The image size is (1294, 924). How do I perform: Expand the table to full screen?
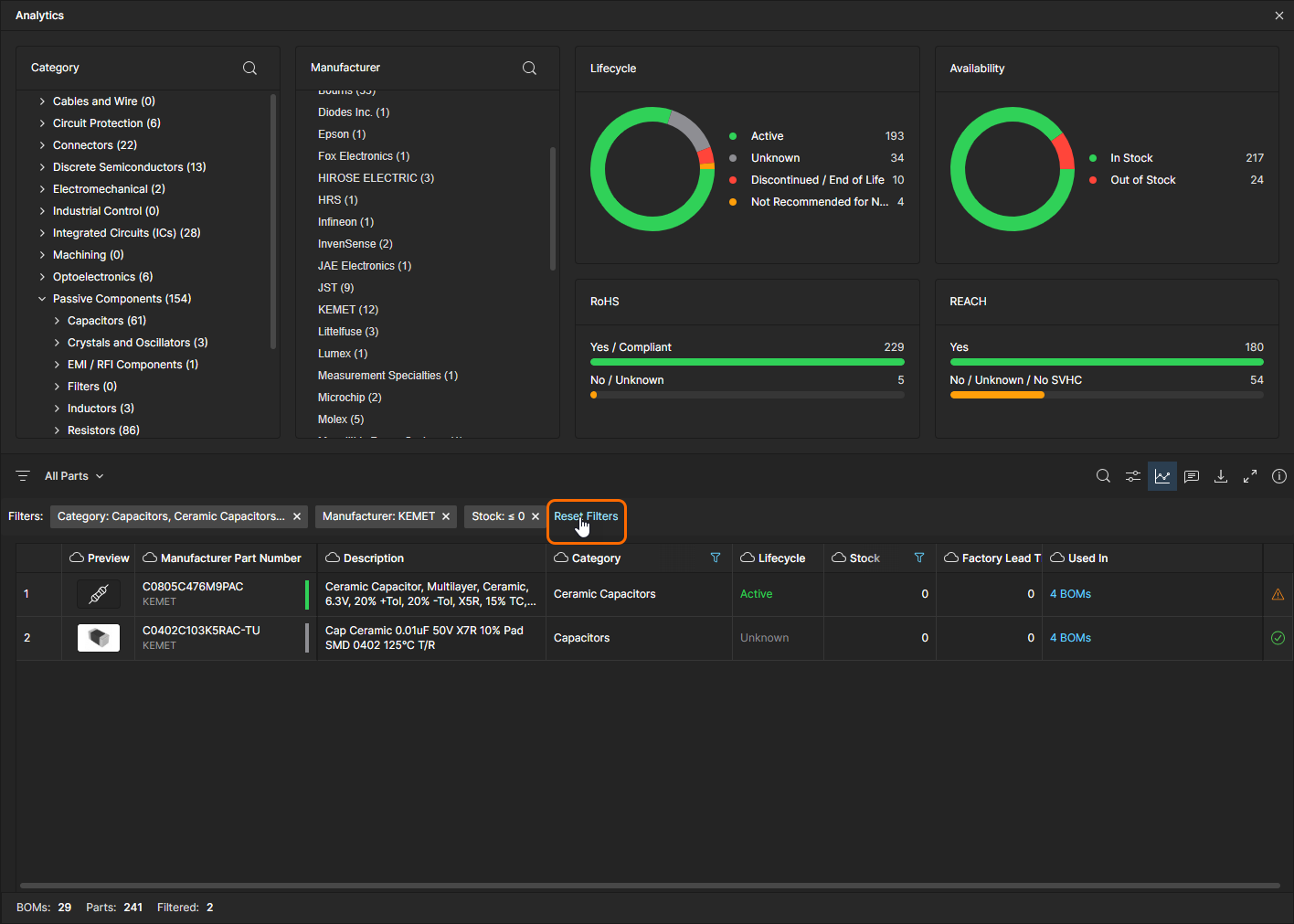(x=1249, y=476)
